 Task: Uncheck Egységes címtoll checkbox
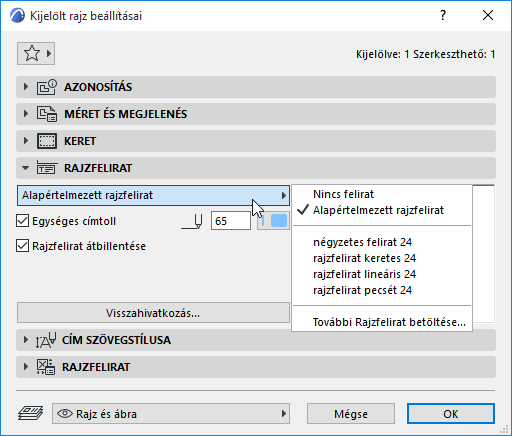22,221
